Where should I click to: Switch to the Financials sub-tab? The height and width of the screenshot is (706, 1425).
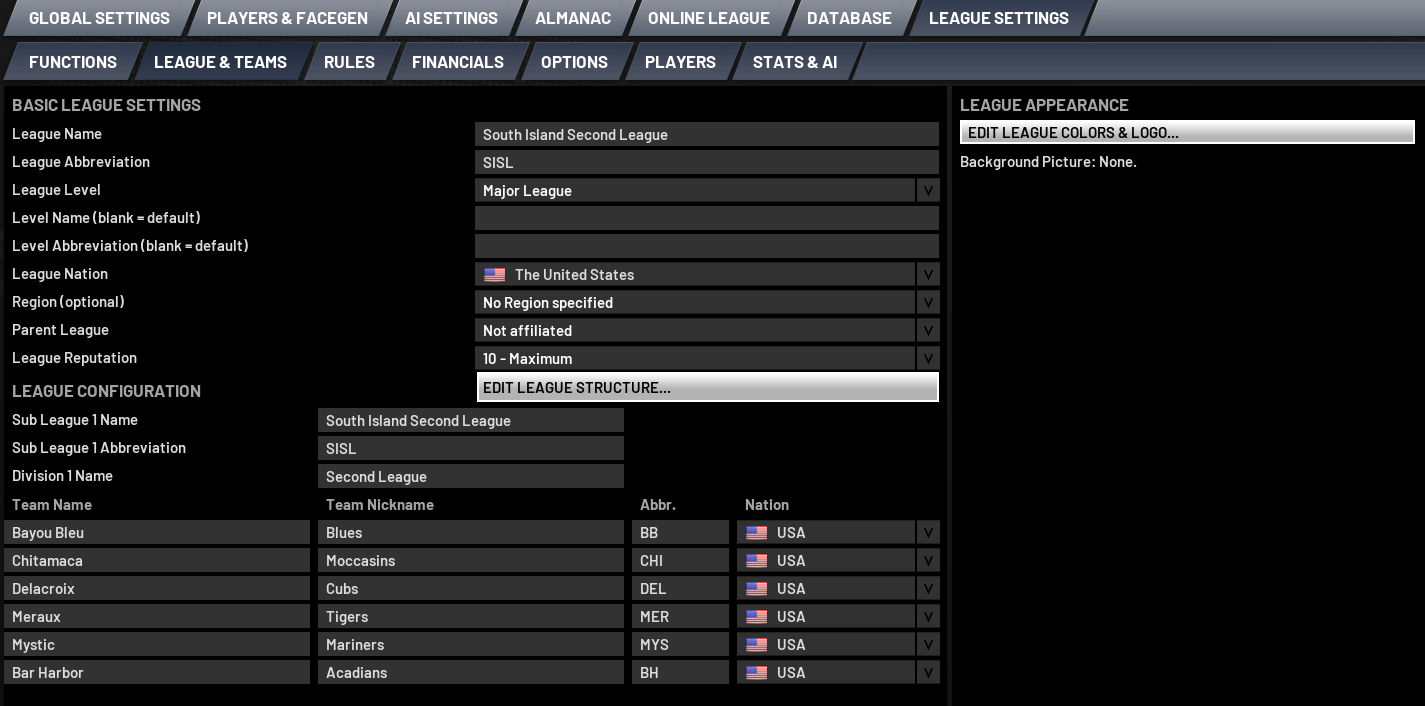coord(457,62)
